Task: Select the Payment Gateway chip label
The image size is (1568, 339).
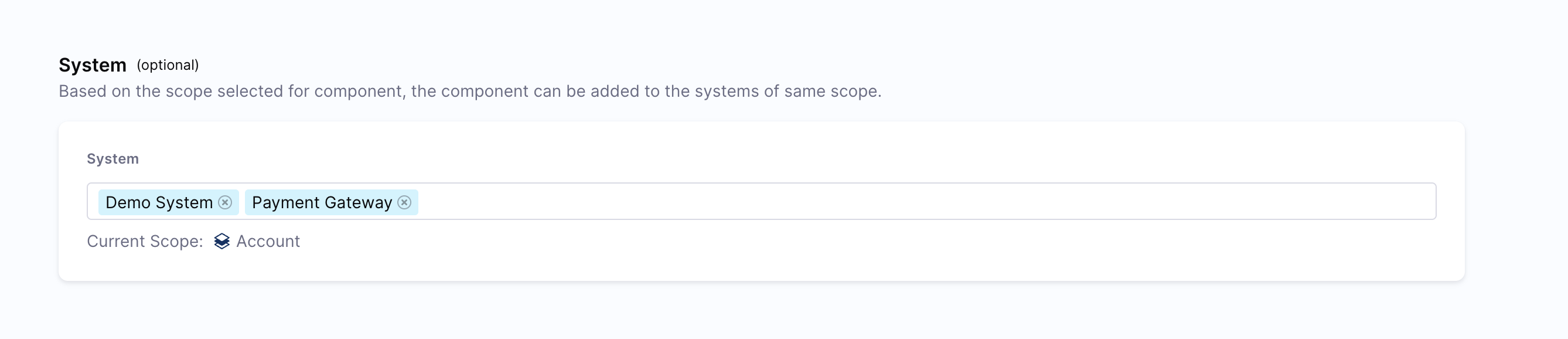Action: click(322, 202)
